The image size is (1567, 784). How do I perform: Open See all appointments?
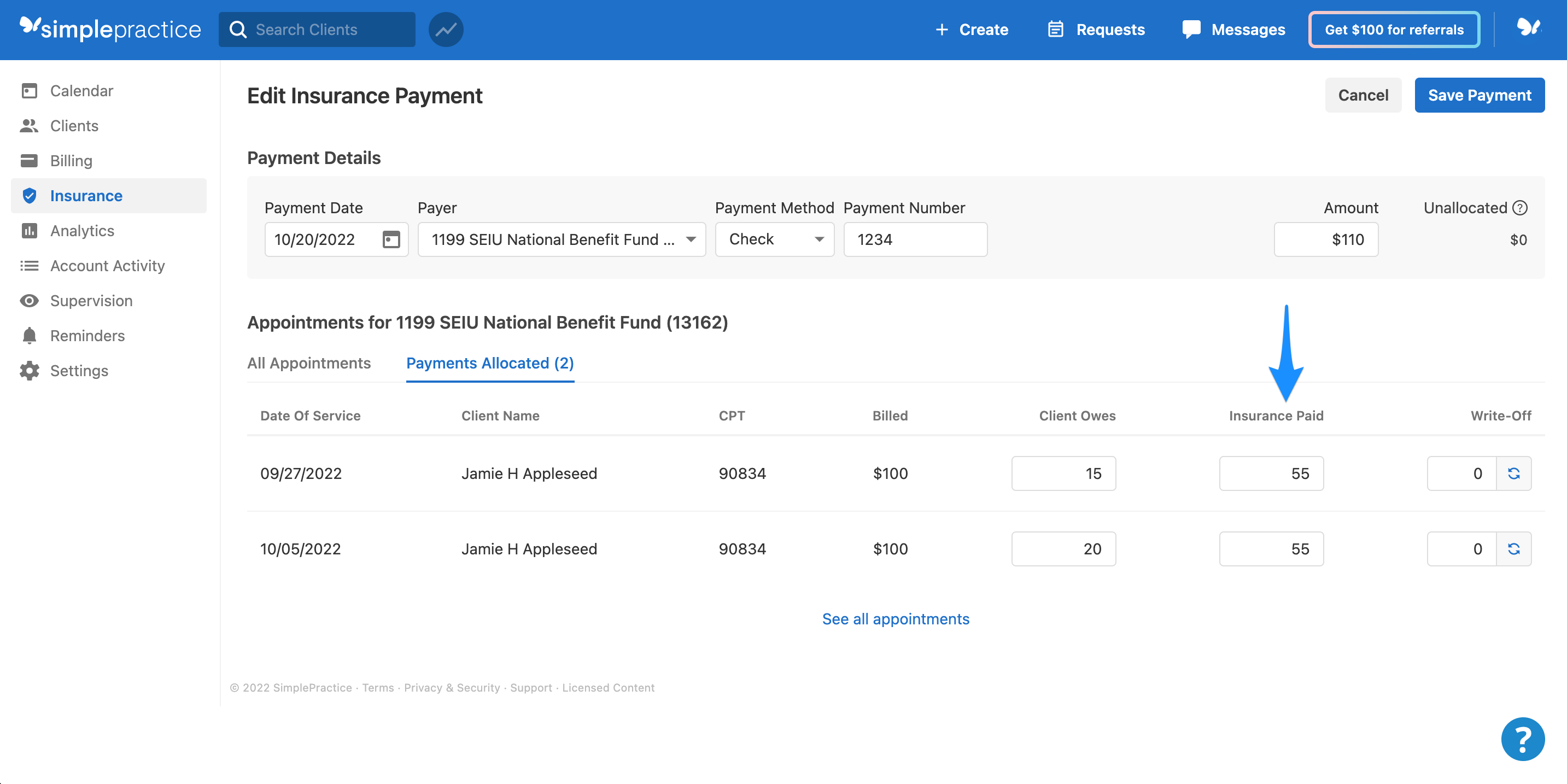click(x=896, y=618)
